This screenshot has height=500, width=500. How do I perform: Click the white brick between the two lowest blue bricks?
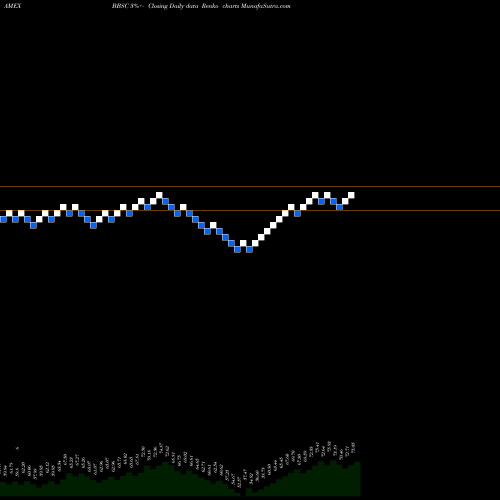point(243,243)
